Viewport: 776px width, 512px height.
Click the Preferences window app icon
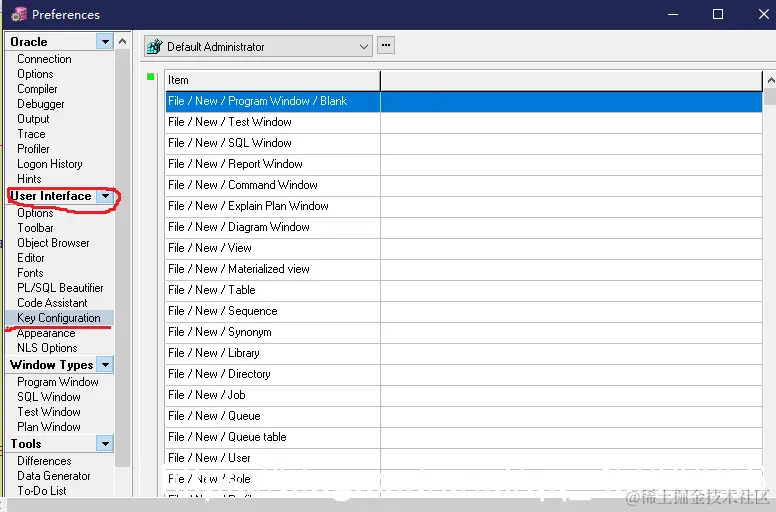point(18,14)
